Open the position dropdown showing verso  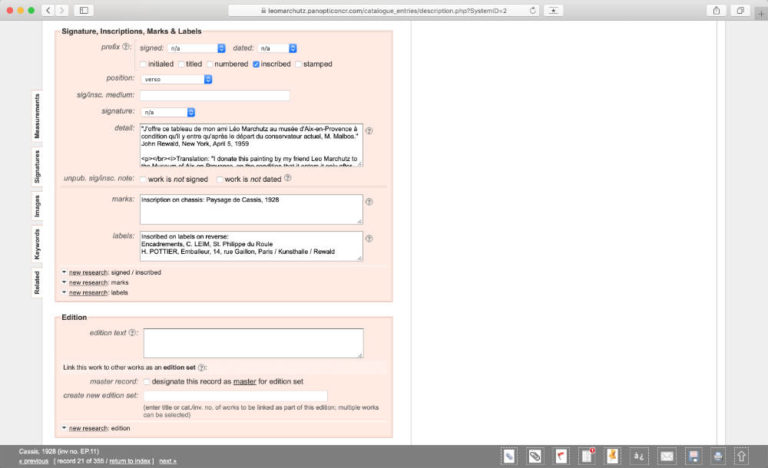pyautogui.click(x=176, y=79)
